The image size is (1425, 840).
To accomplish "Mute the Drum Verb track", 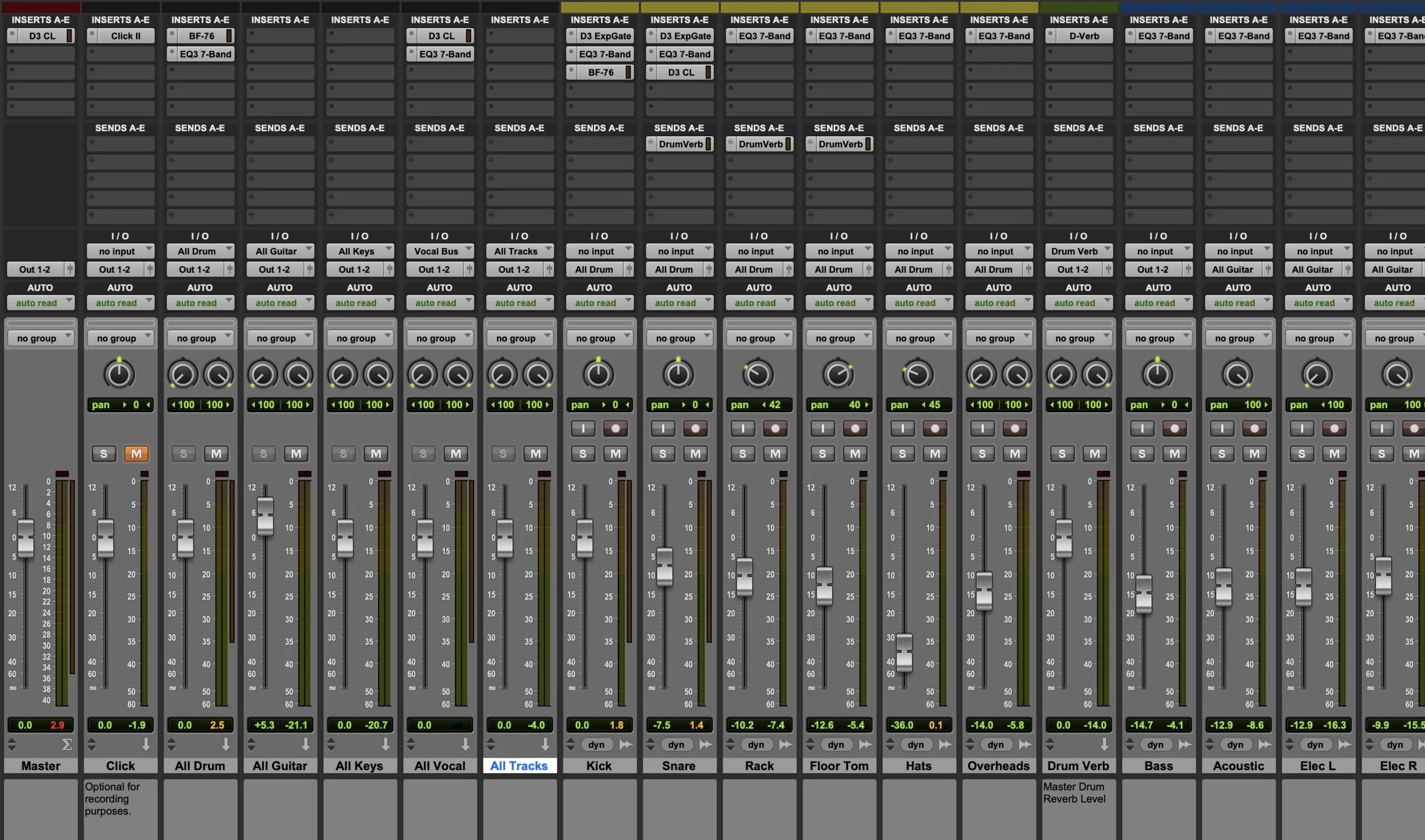I will [x=1094, y=453].
